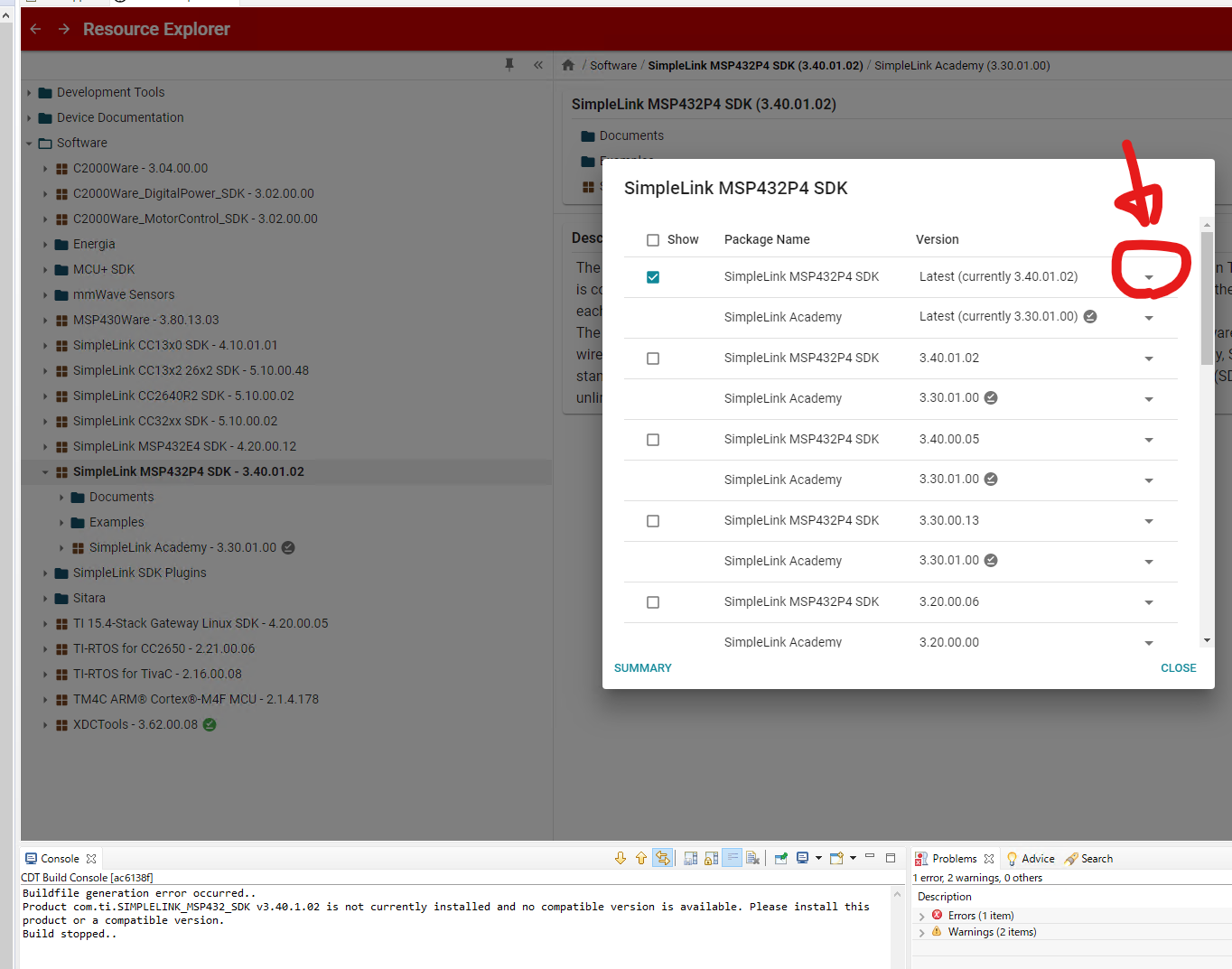This screenshot has height=969, width=1232.
Task: Open dropdown for SDK 3.20.00.06 row
Action: coord(1149,602)
